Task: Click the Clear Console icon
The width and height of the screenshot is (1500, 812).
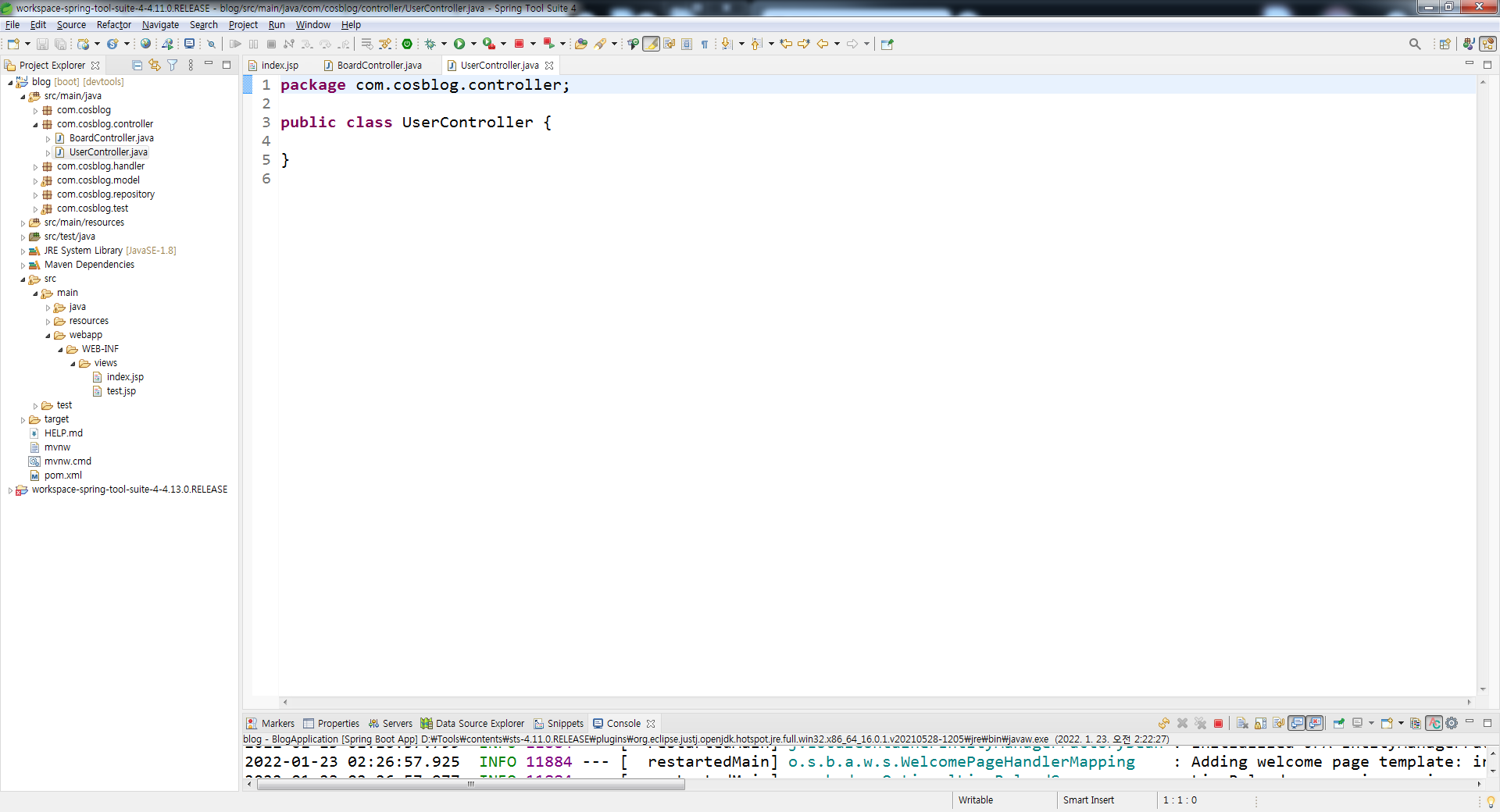Action: coord(1242,723)
